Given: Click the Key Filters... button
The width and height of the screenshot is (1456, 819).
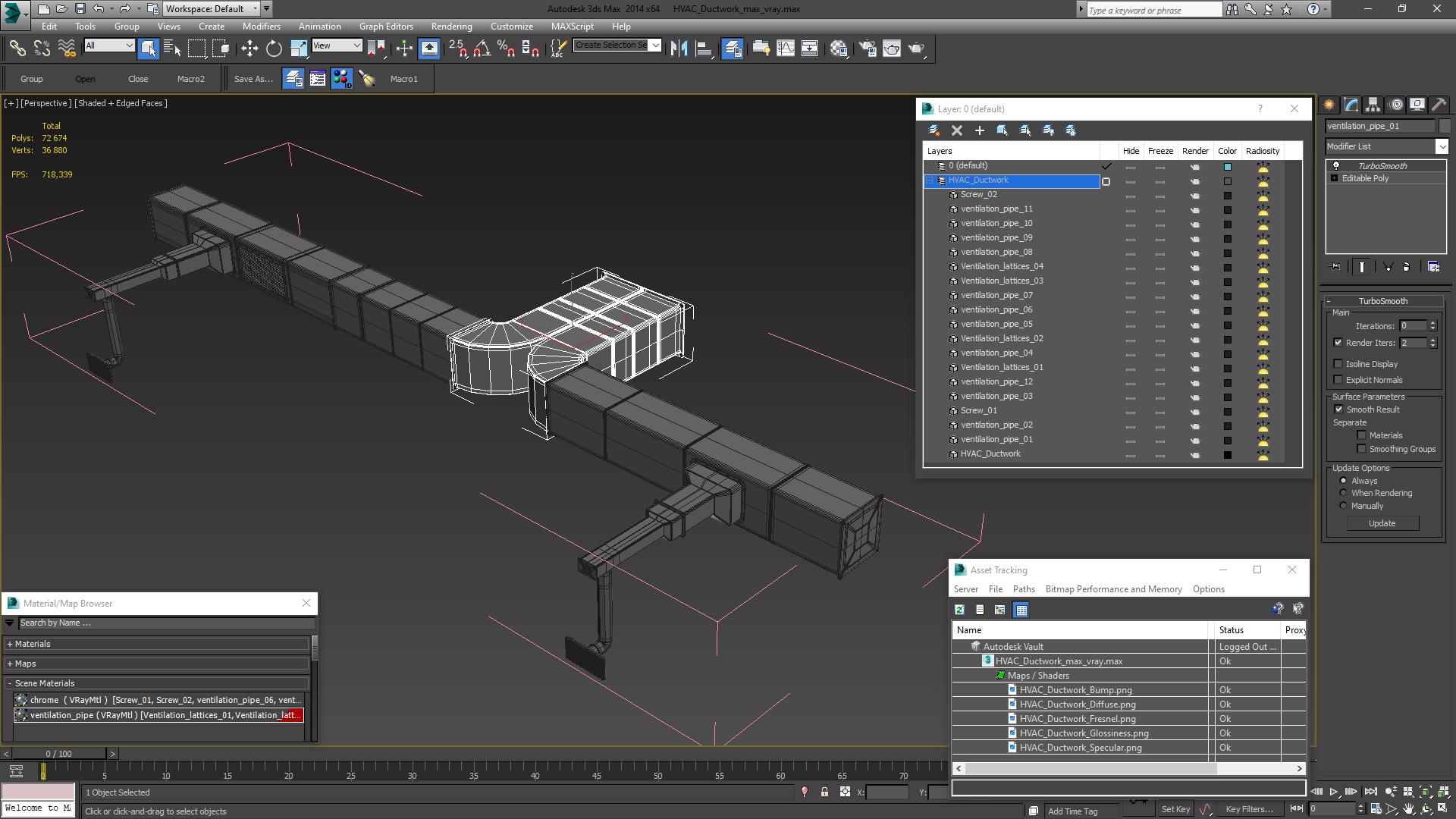Looking at the screenshot, I should click(x=1249, y=809).
